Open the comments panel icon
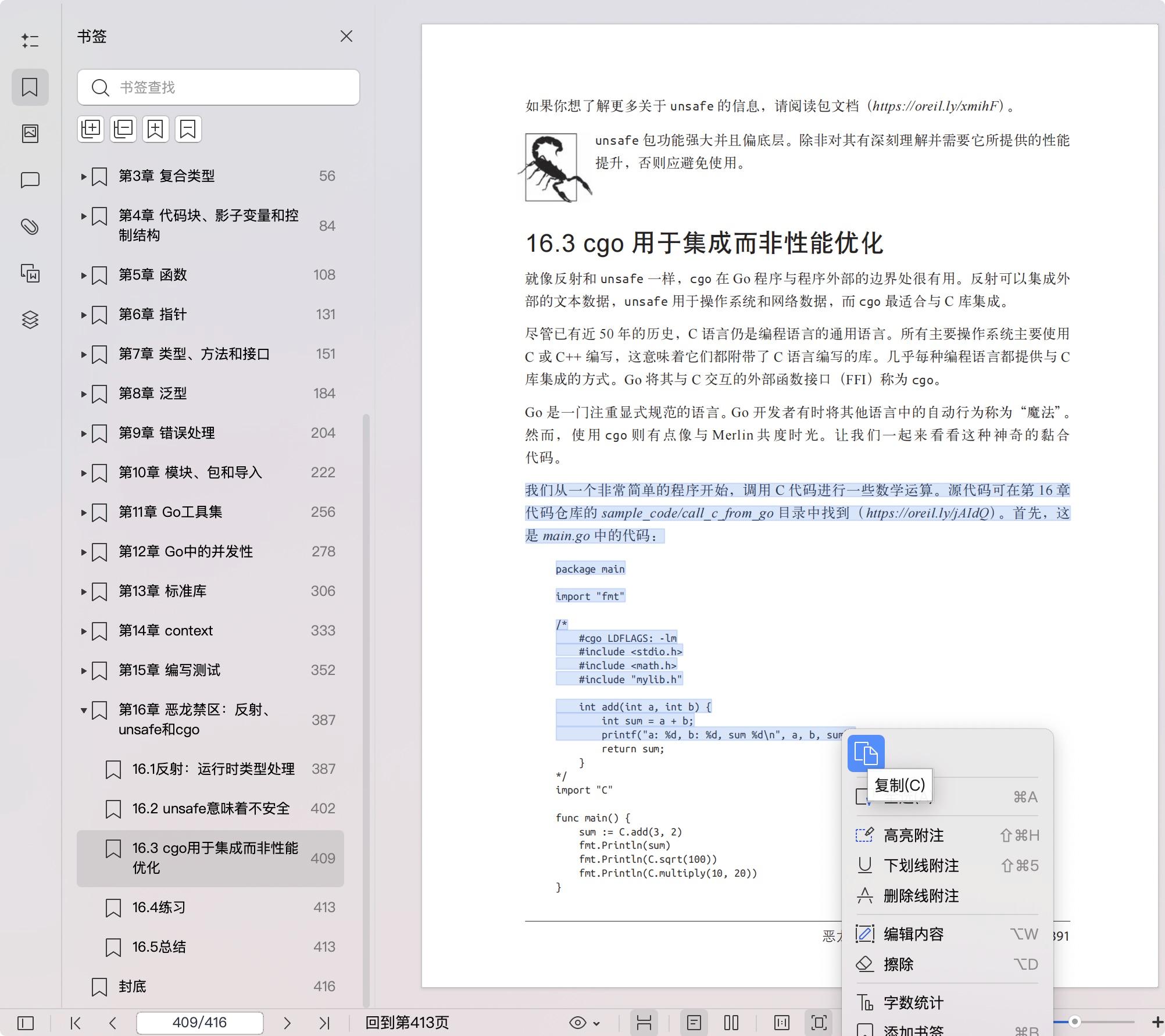 coord(30,180)
